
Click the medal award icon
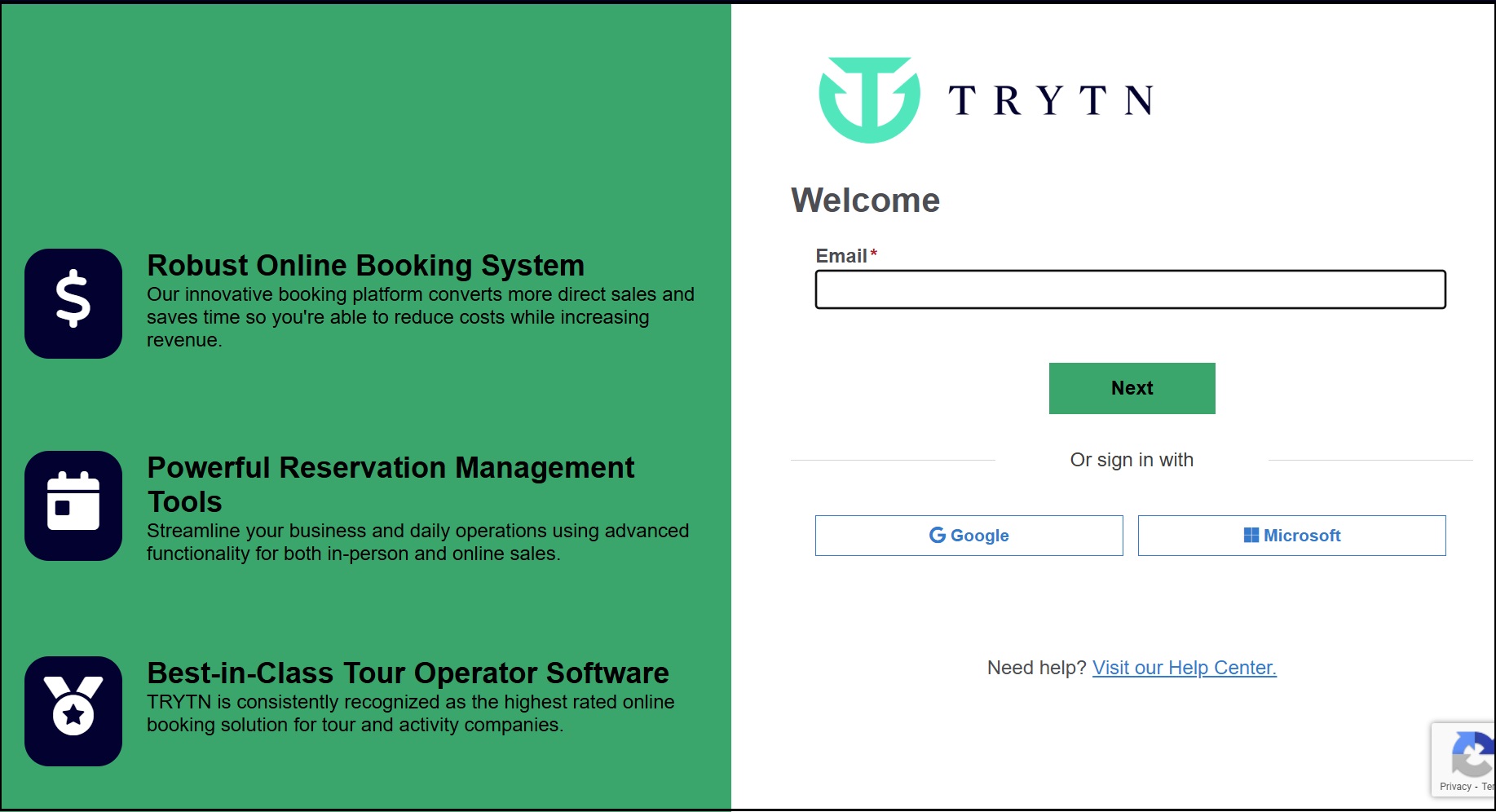click(73, 711)
